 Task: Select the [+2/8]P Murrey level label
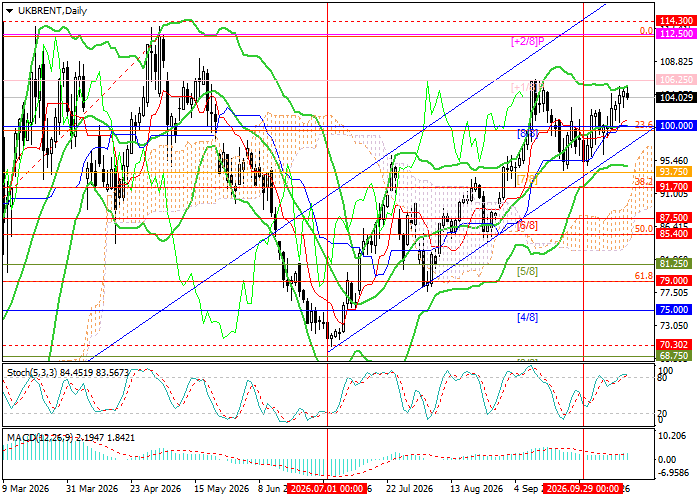pyautogui.click(x=528, y=42)
